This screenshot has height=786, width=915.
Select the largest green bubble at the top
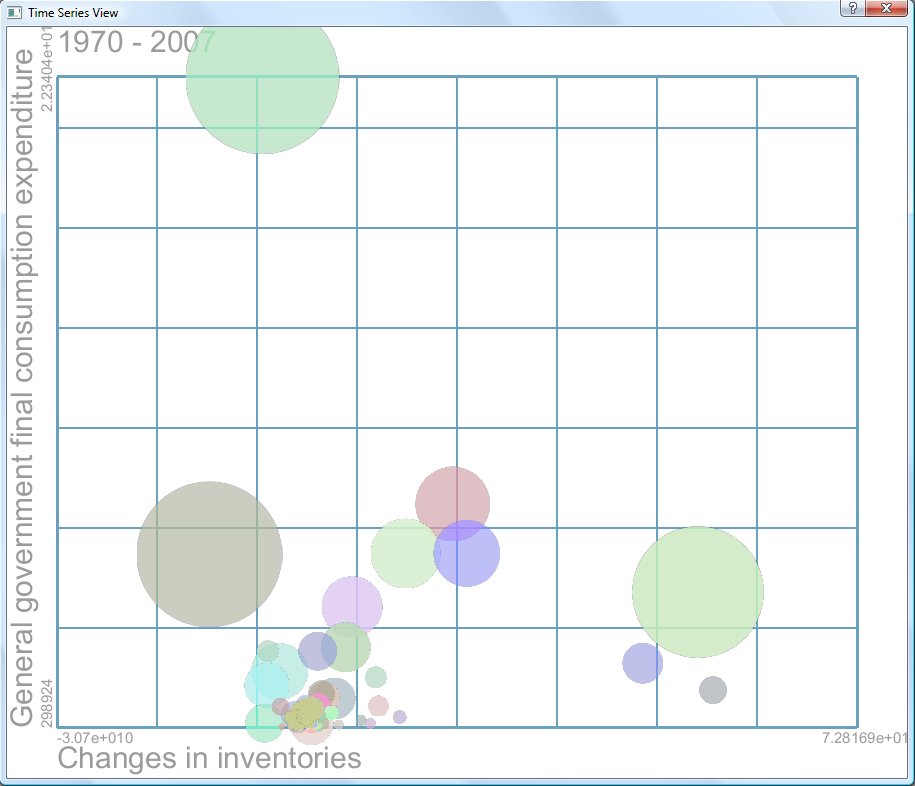263,77
